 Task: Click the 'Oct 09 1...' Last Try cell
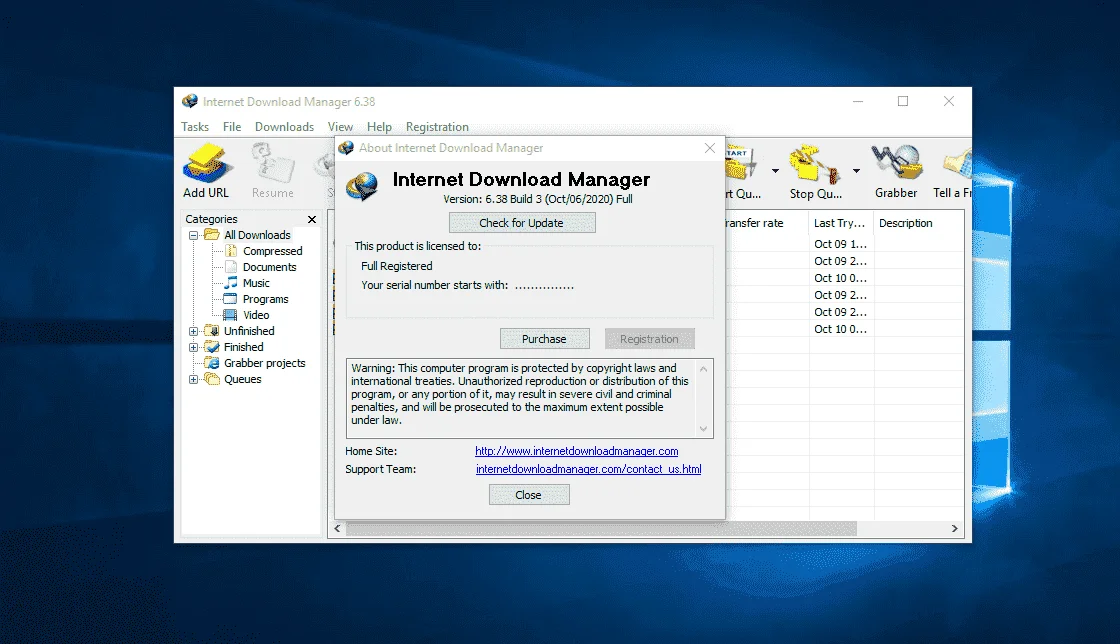click(841, 243)
